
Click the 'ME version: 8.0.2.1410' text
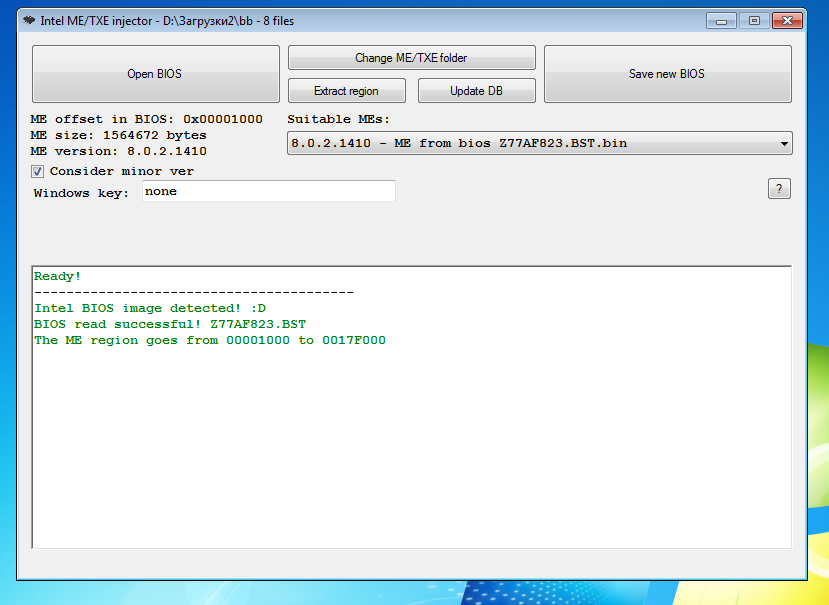coord(118,151)
